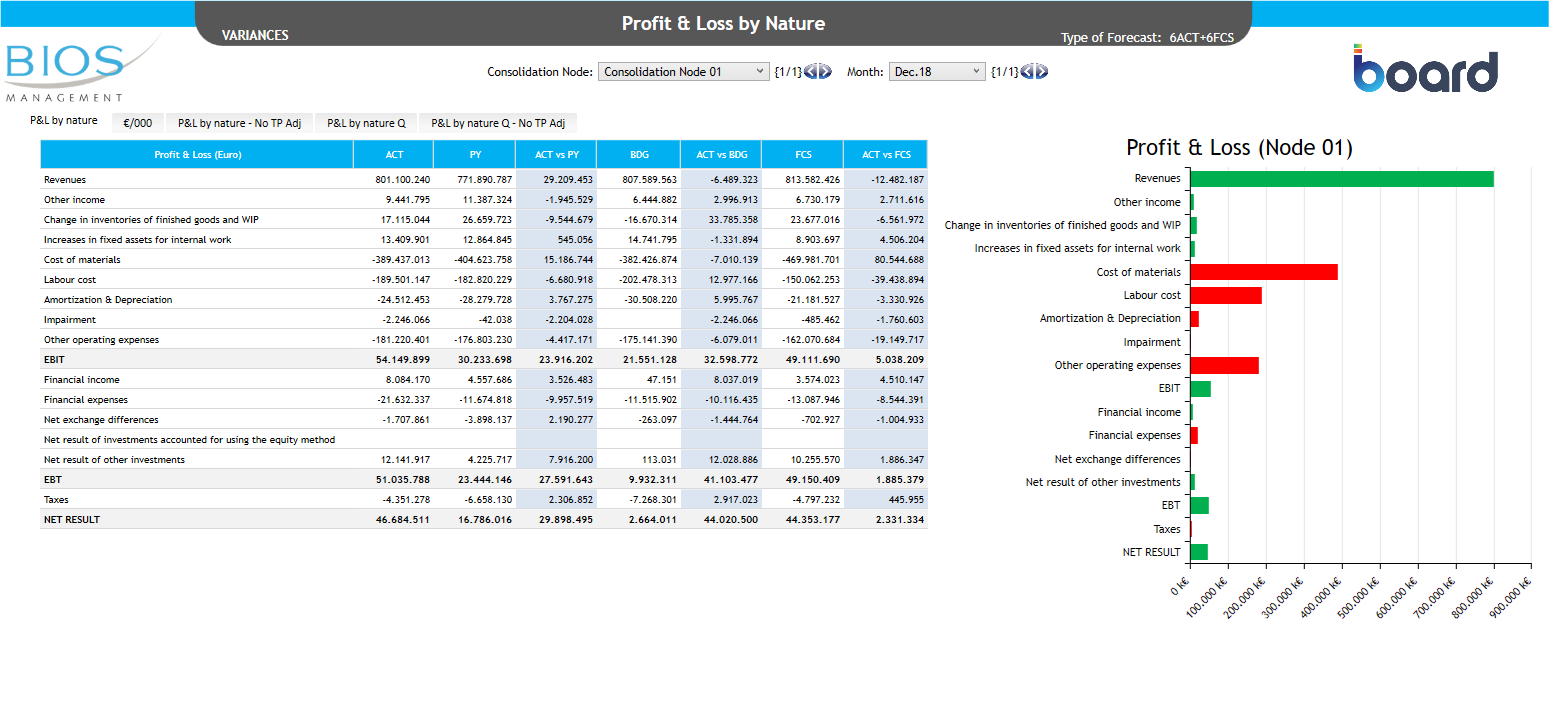The height and width of the screenshot is (716, 1551).
Task: Select the red Labour cost chart bar
Action: click(x=1226, y=295)
